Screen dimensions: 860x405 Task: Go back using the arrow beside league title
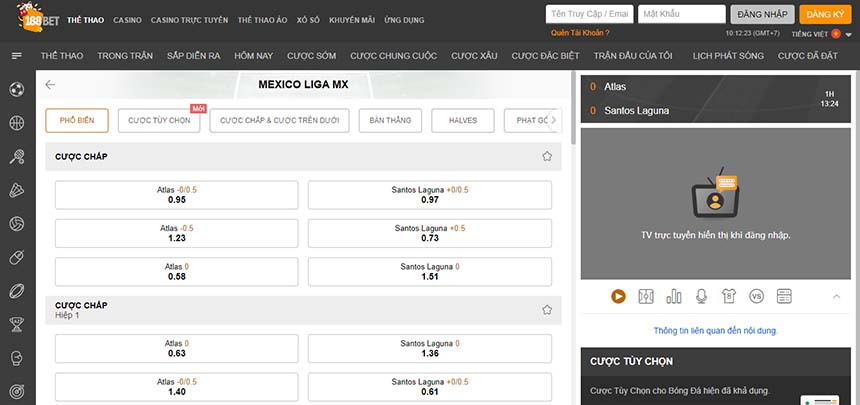point(50,85)
